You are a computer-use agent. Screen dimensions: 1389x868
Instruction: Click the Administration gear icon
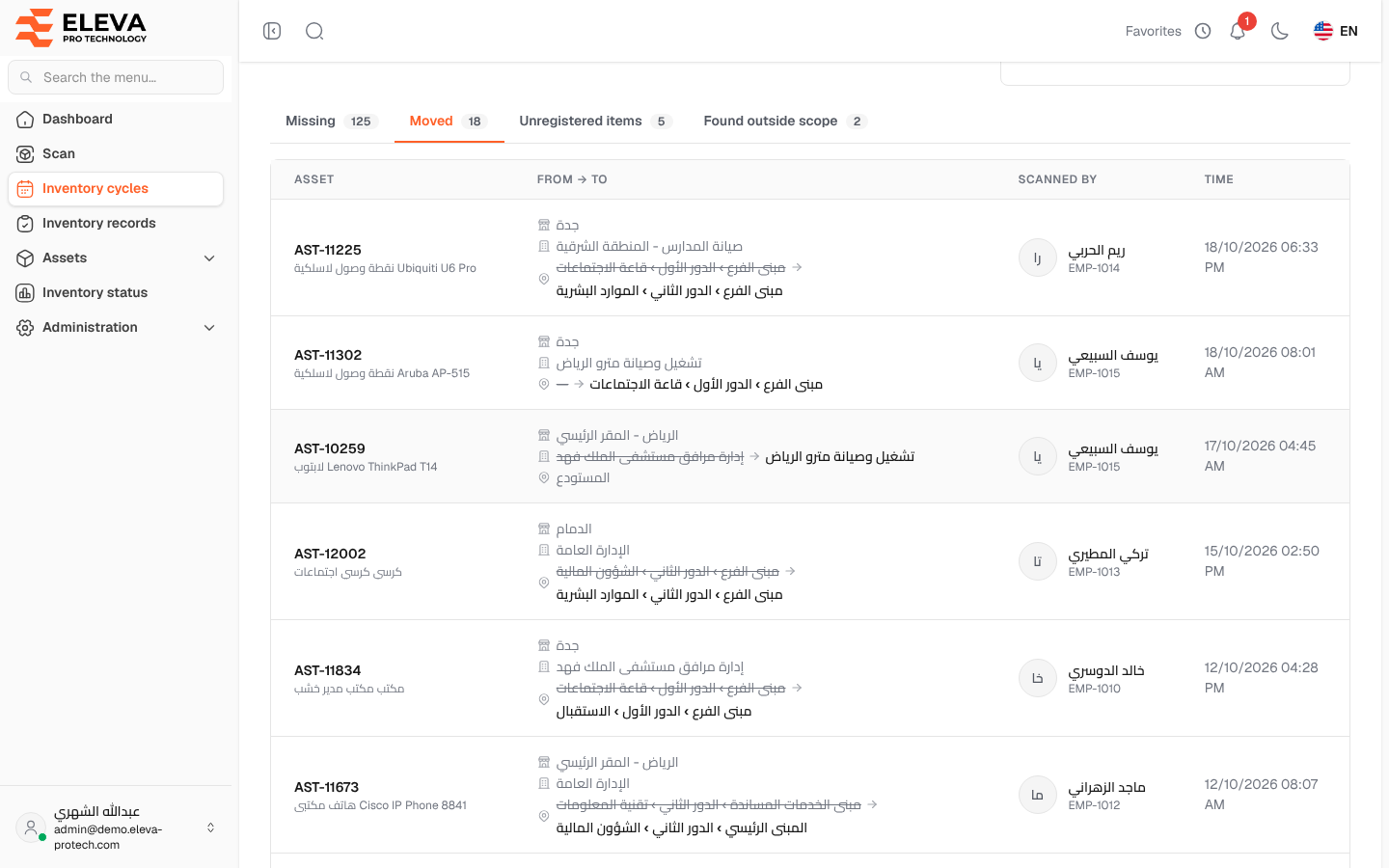click(25, 328)
